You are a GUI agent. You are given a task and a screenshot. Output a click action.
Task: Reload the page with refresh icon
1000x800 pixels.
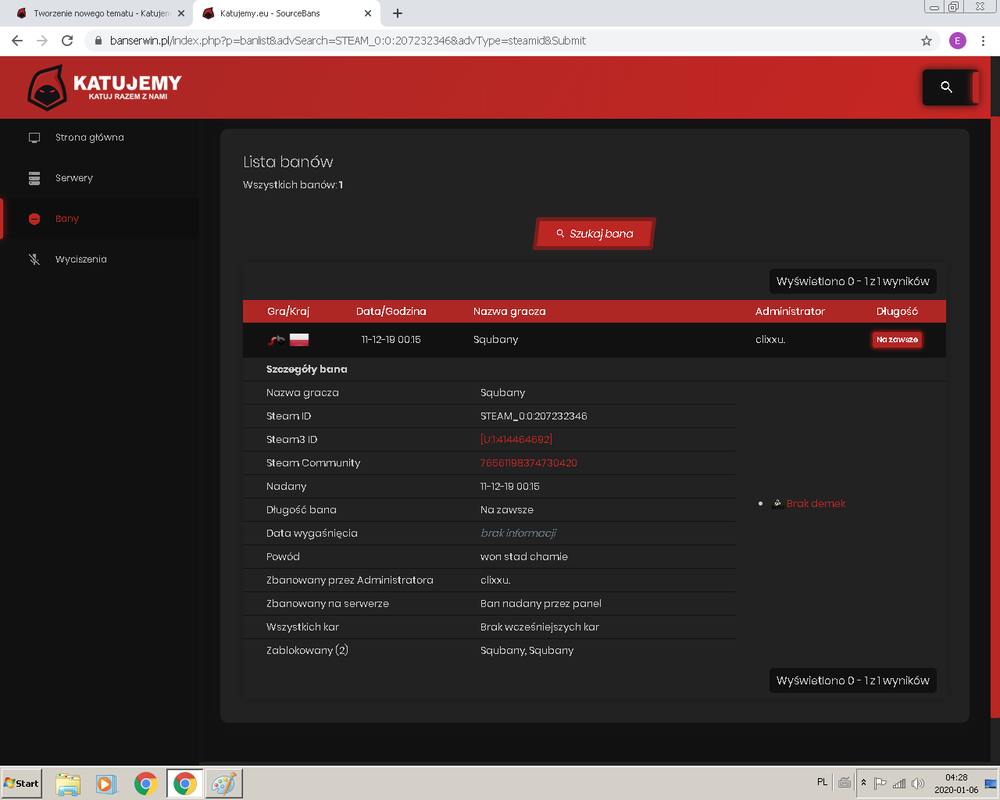pyautogui.click(x=67, y=40)
